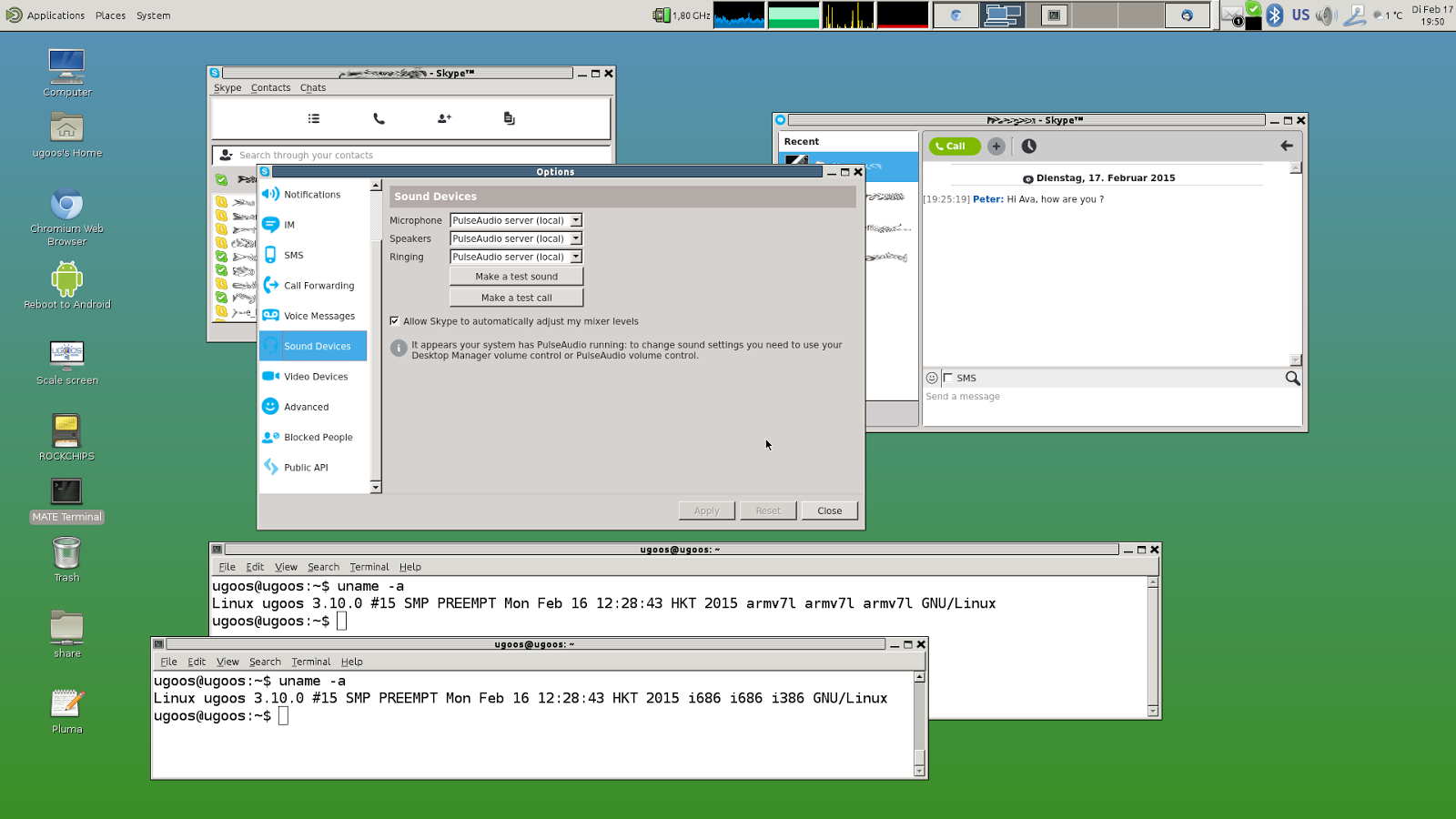The height and width of the screenshot is (819, 1456).
Task: Toggle automatic mixer levels checkbox
Action: point(394,321)
